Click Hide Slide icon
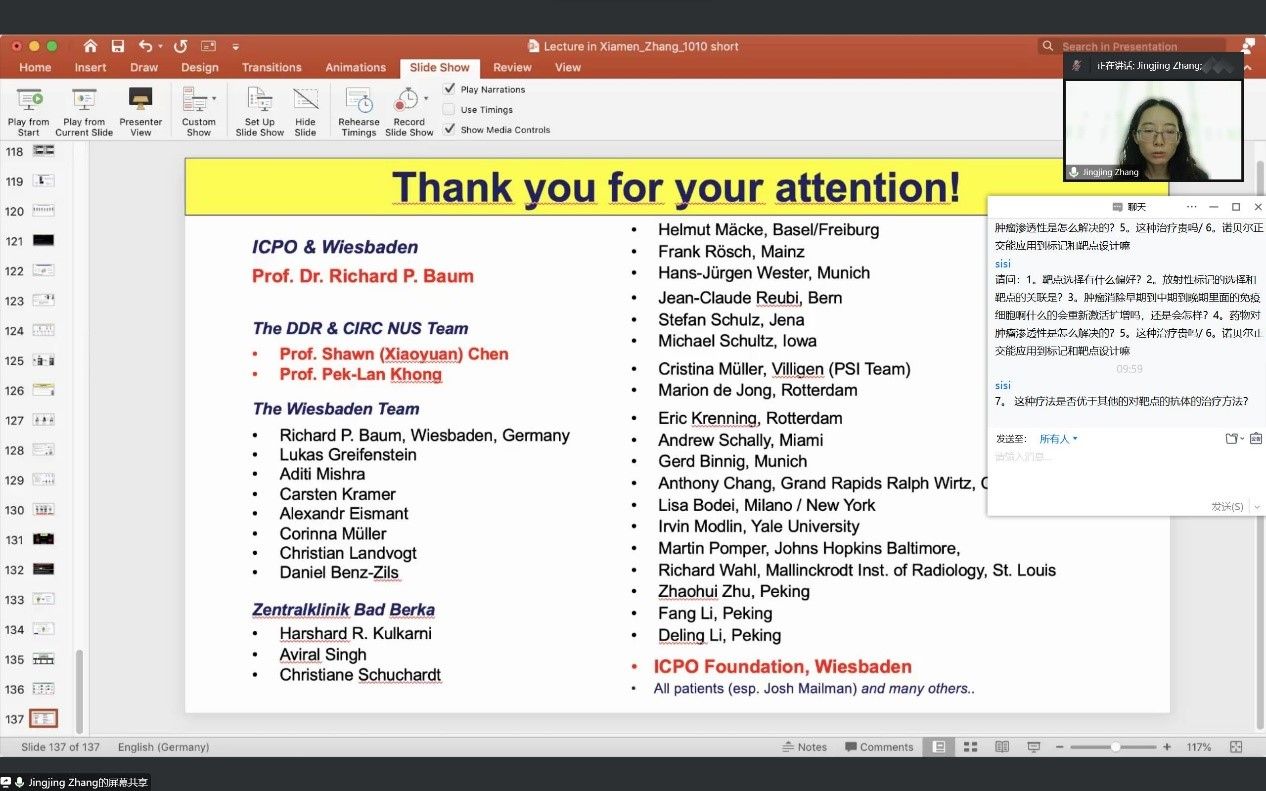Viewport: 1266px width, 791px height. point(305,100)
